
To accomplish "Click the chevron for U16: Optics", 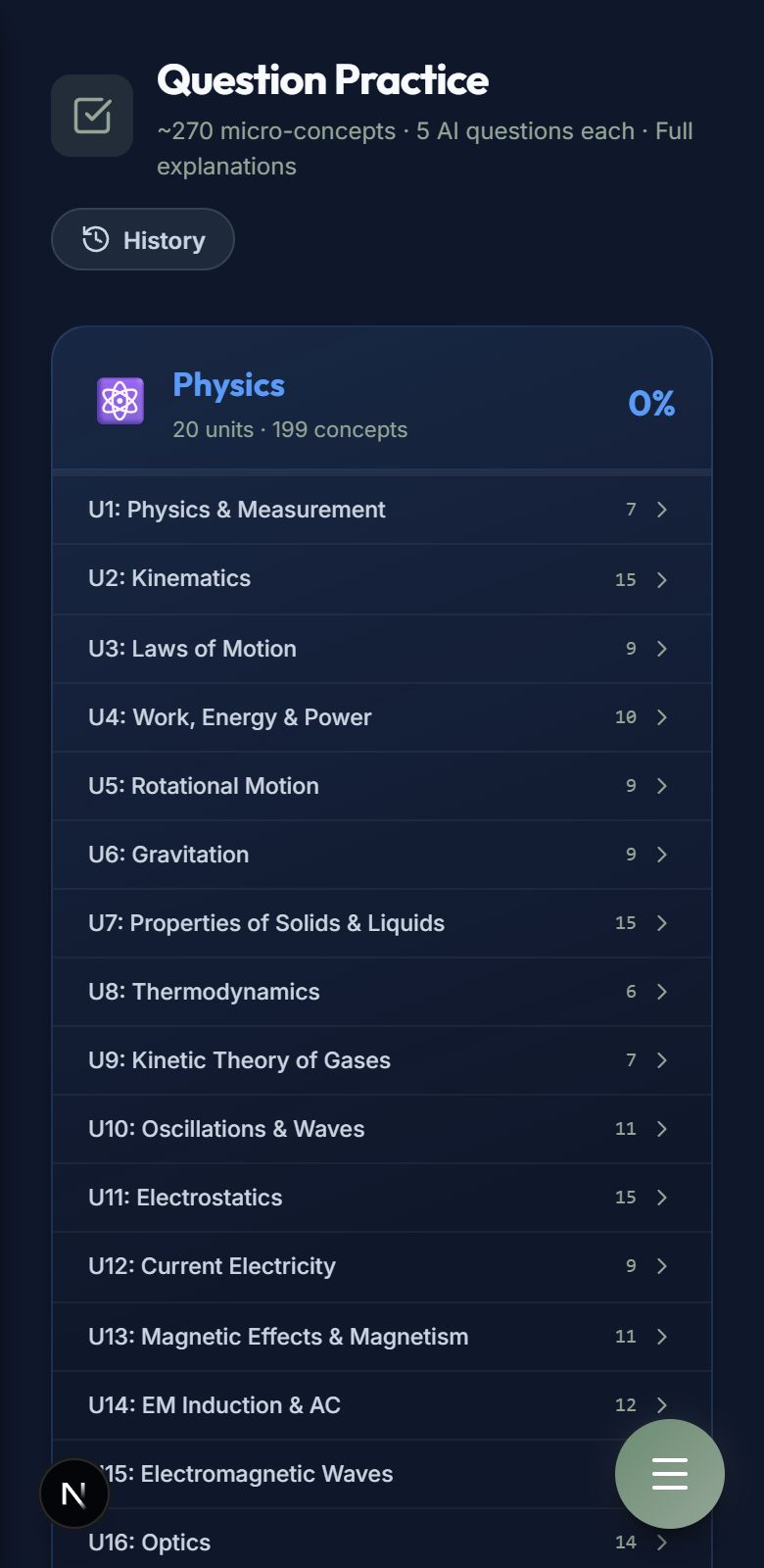I will 662,1543.
